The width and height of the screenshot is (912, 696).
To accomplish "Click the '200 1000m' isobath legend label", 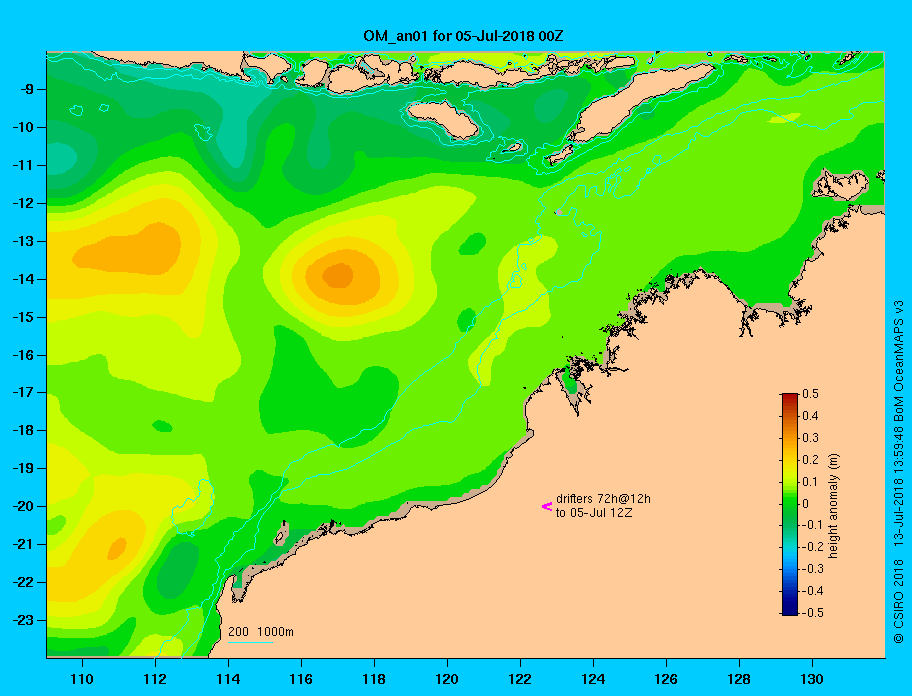I will pyautogui.click(x=261, y=632).
